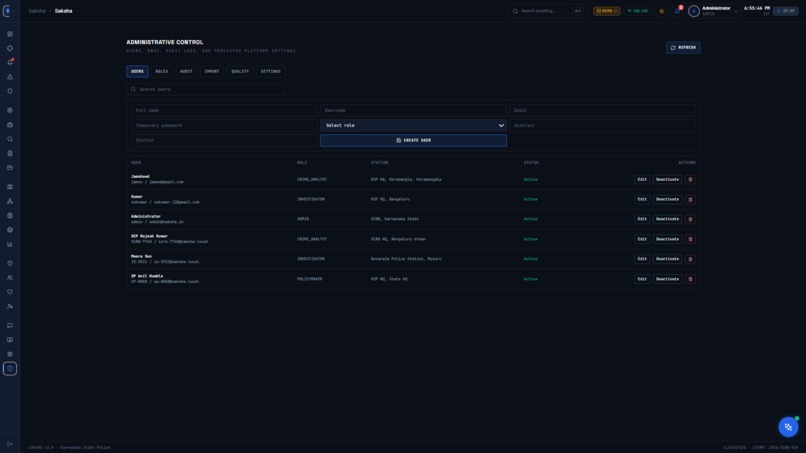The image size is (806, 453).
Task: Switch to the Roles tab
Action: coord(162,71)
